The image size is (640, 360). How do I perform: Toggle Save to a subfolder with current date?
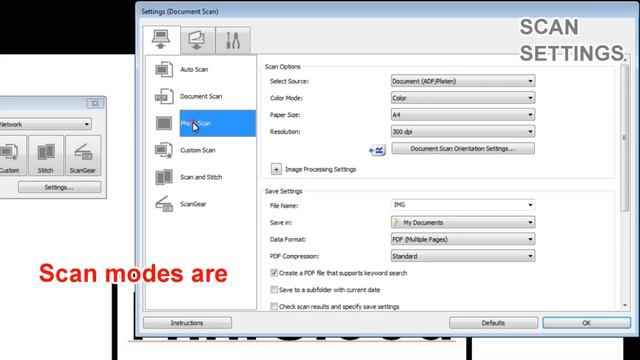tap(274, 289)
